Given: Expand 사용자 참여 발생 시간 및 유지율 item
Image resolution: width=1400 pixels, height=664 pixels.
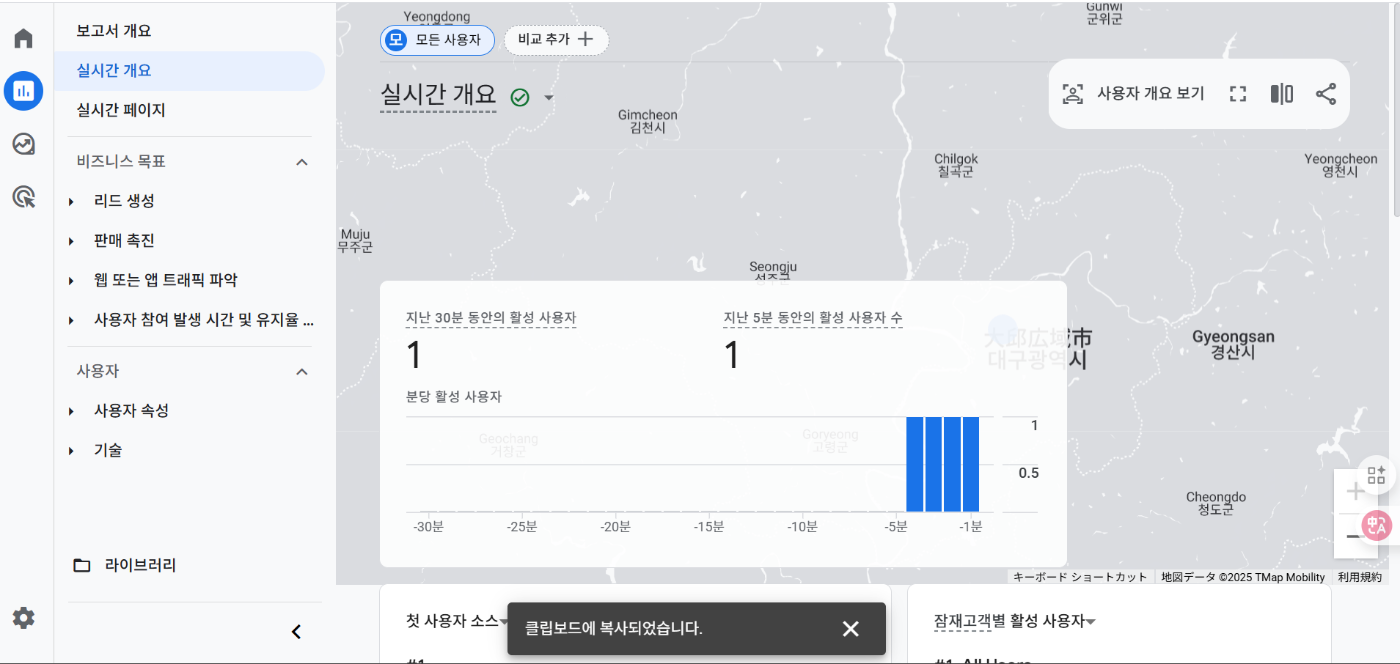Looking at the screenshot, I should pos(72,321).
